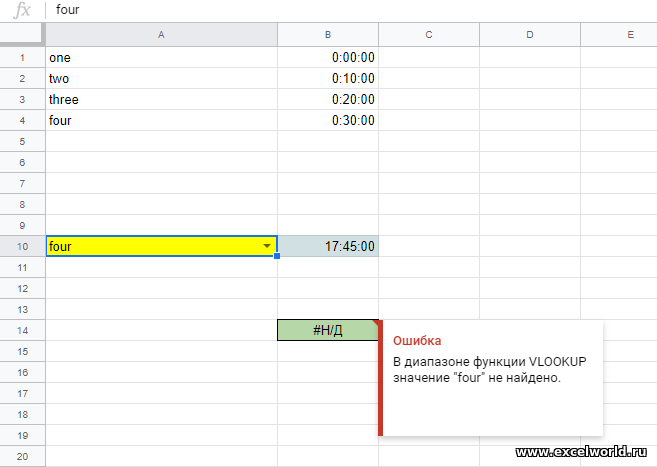Click cell with time 0:10:00
The height and width of the screenshot is (467, 657).
(328, 78)
